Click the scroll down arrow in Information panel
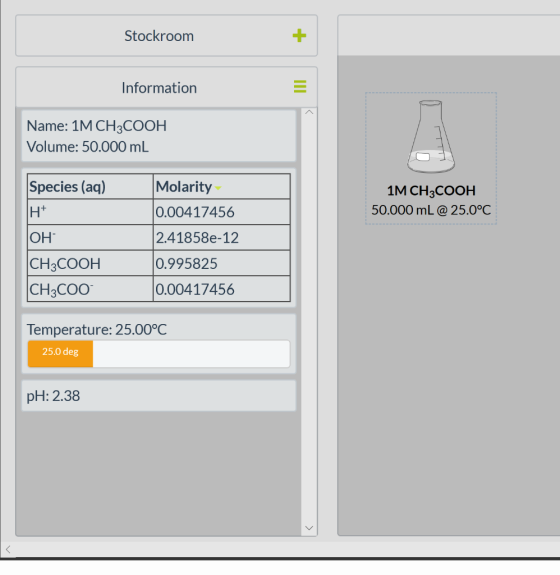560x575 pixels. [309, 528]
